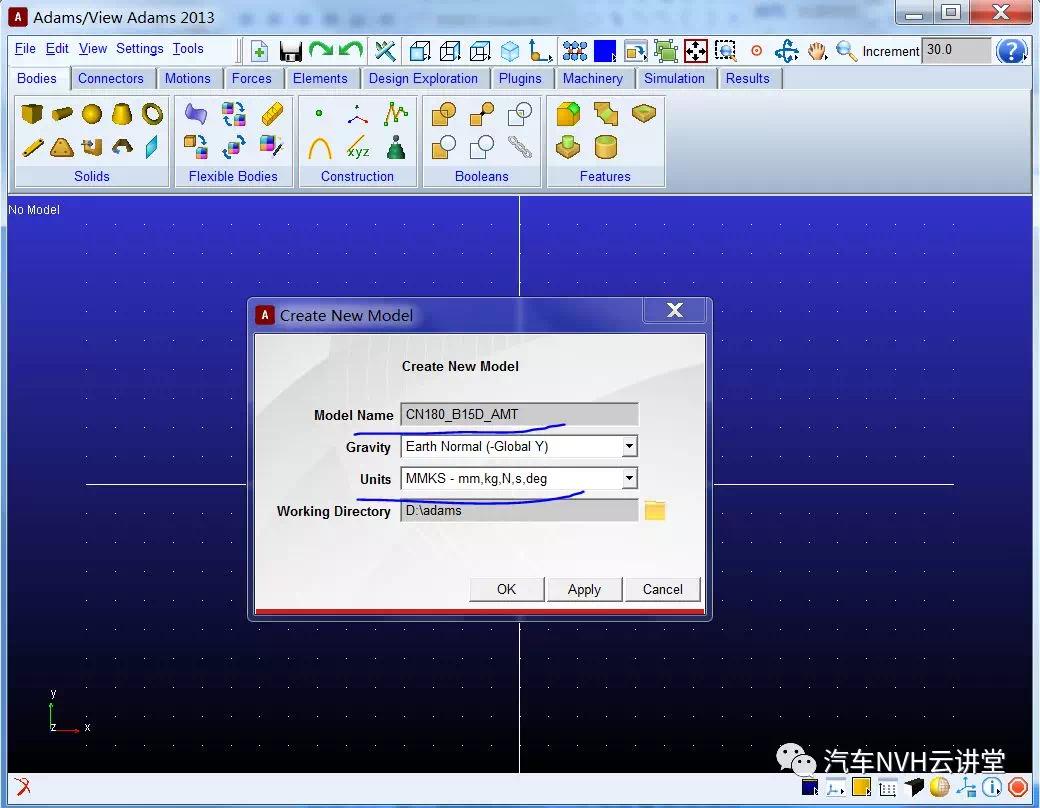Click the scissors tools icon in toolbar
The width and height of the screenshot is (1040, 808).
pyautogui.click(x=385, y=51)
